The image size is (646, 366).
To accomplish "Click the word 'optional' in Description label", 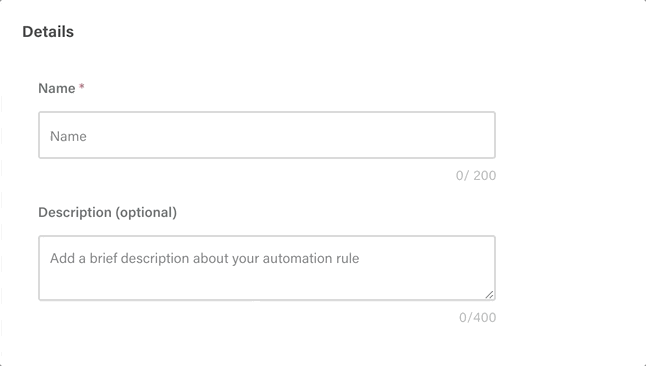I will [146, 212].
